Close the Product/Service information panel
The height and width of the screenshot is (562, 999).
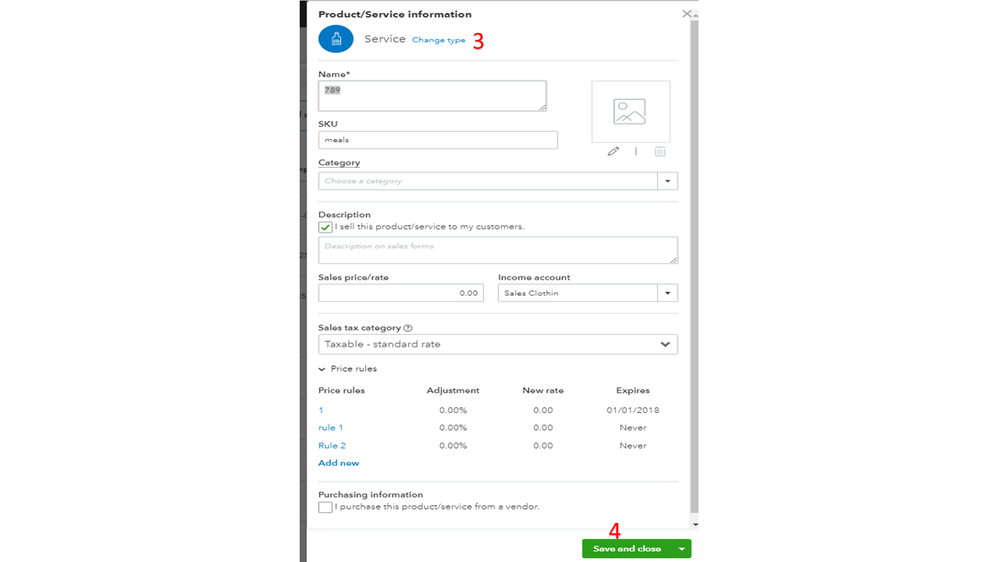click(x=686, y=13)
